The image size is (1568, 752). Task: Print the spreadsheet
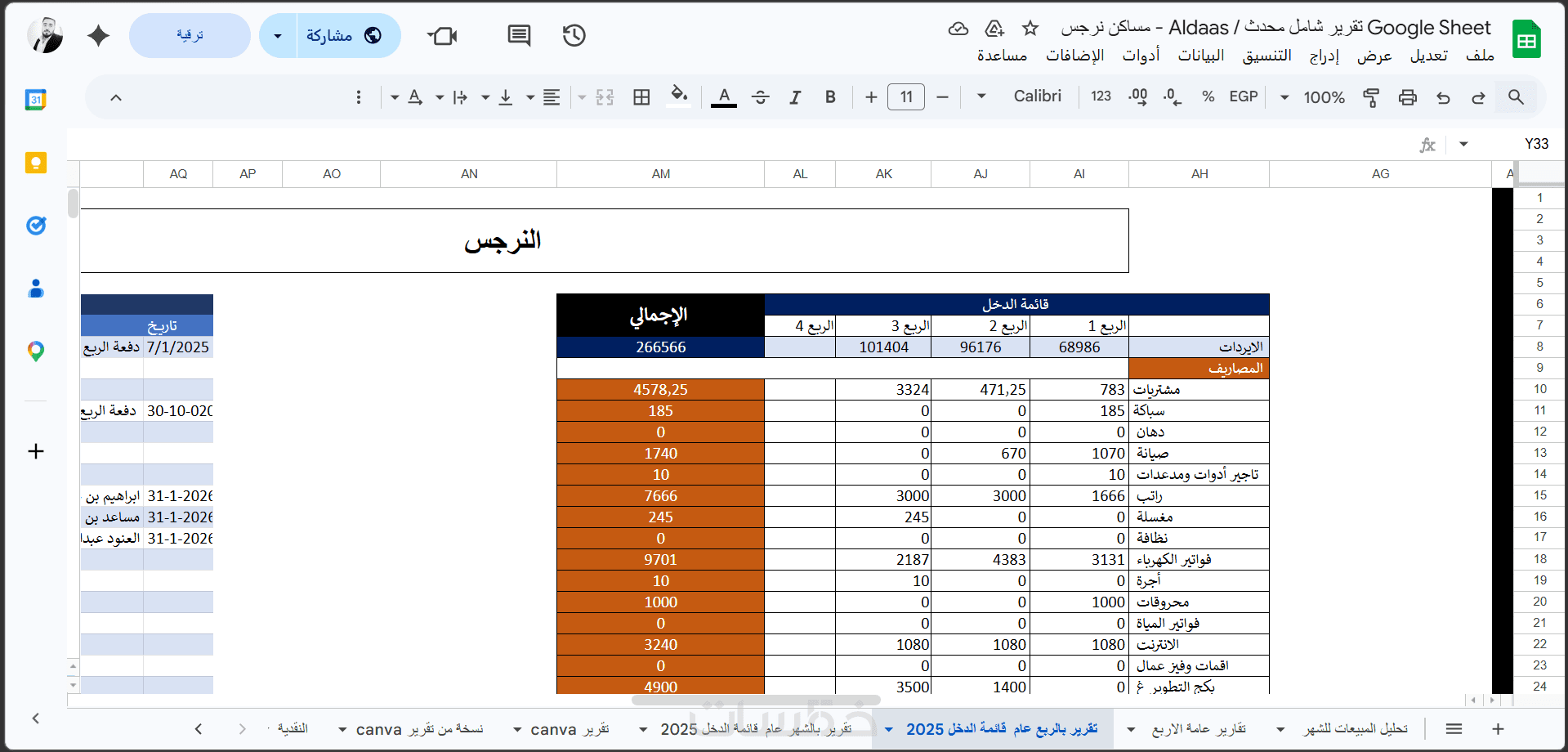point(1407,97)
